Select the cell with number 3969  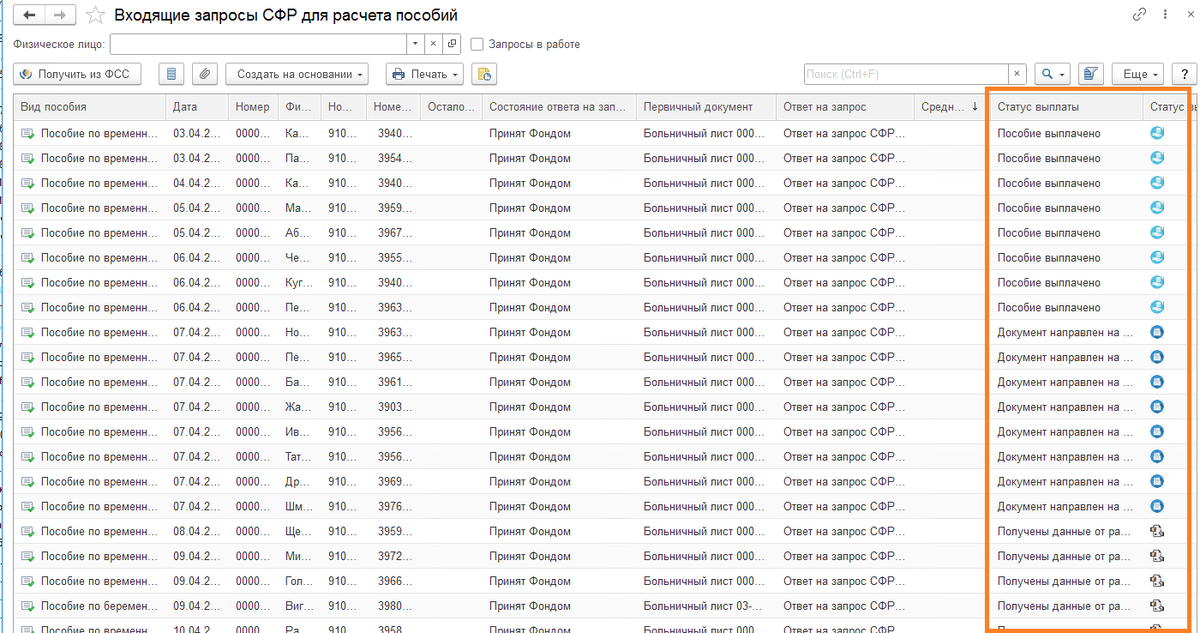tap(392, 482)
